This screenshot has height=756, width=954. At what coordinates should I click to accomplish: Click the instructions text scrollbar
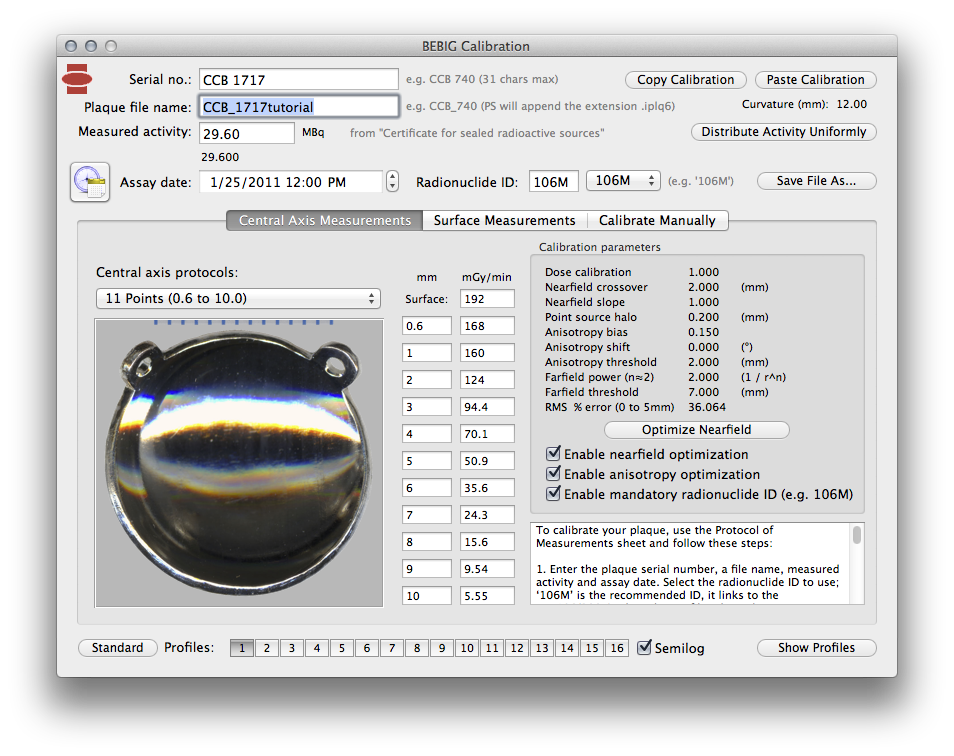point(857,563)
